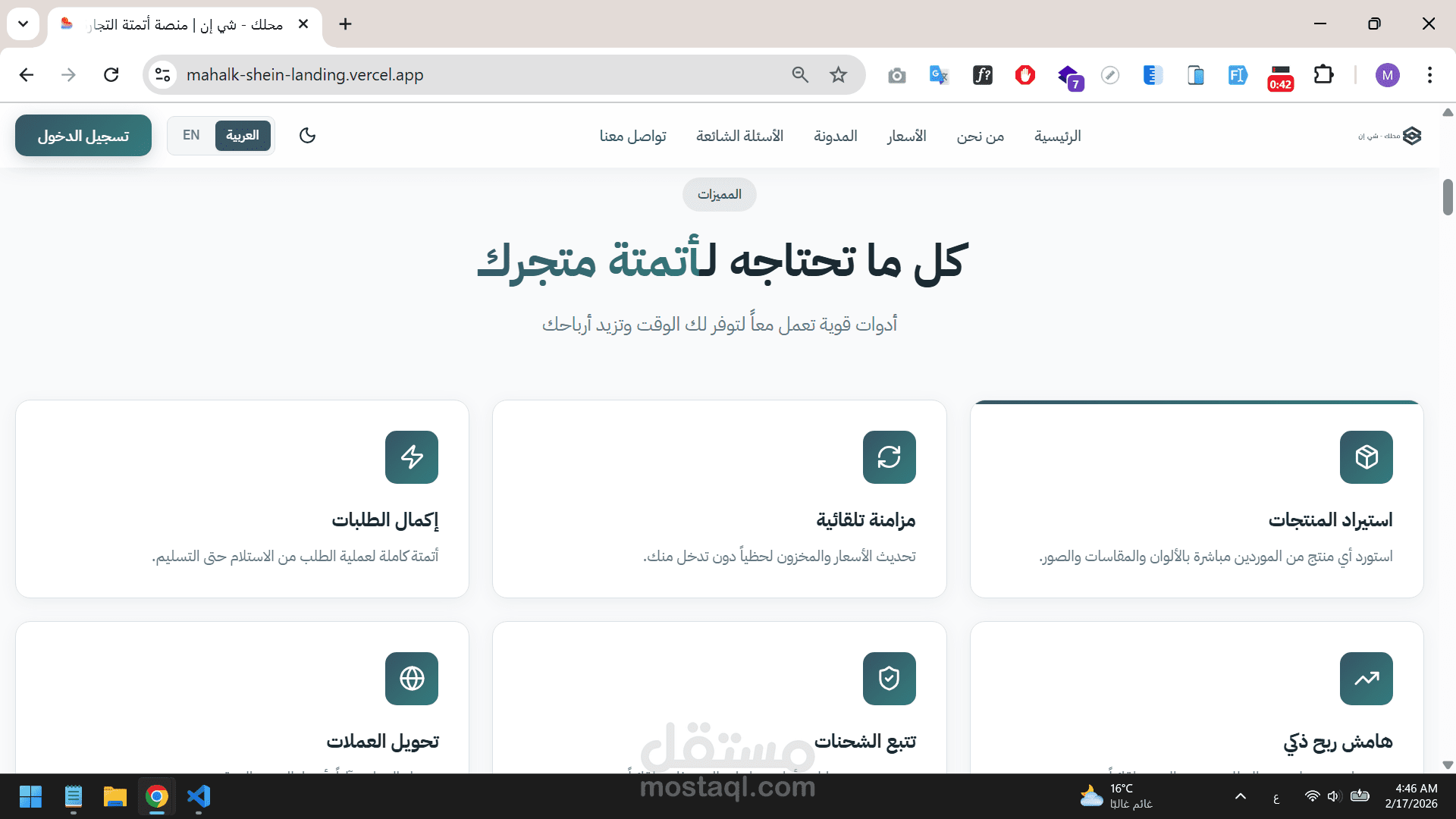Screen dimensions: 1456x819
Task: Click the trending arrow icon in هامش ربح ذكي card
Action: click(1366, 679)
